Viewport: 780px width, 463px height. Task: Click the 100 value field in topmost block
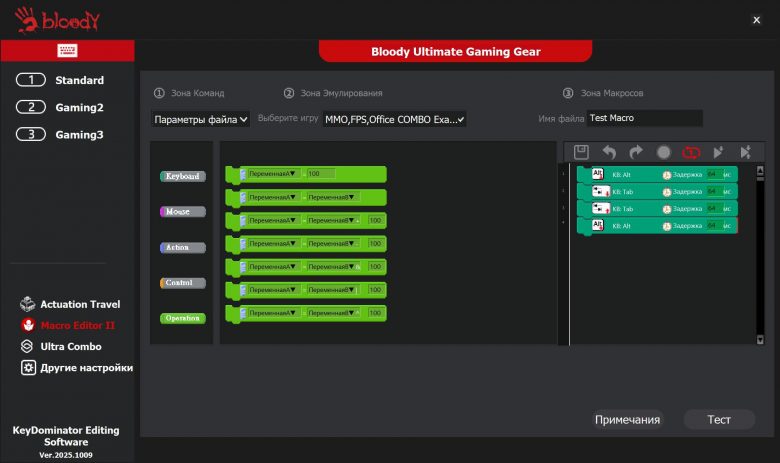coord(321,174)
